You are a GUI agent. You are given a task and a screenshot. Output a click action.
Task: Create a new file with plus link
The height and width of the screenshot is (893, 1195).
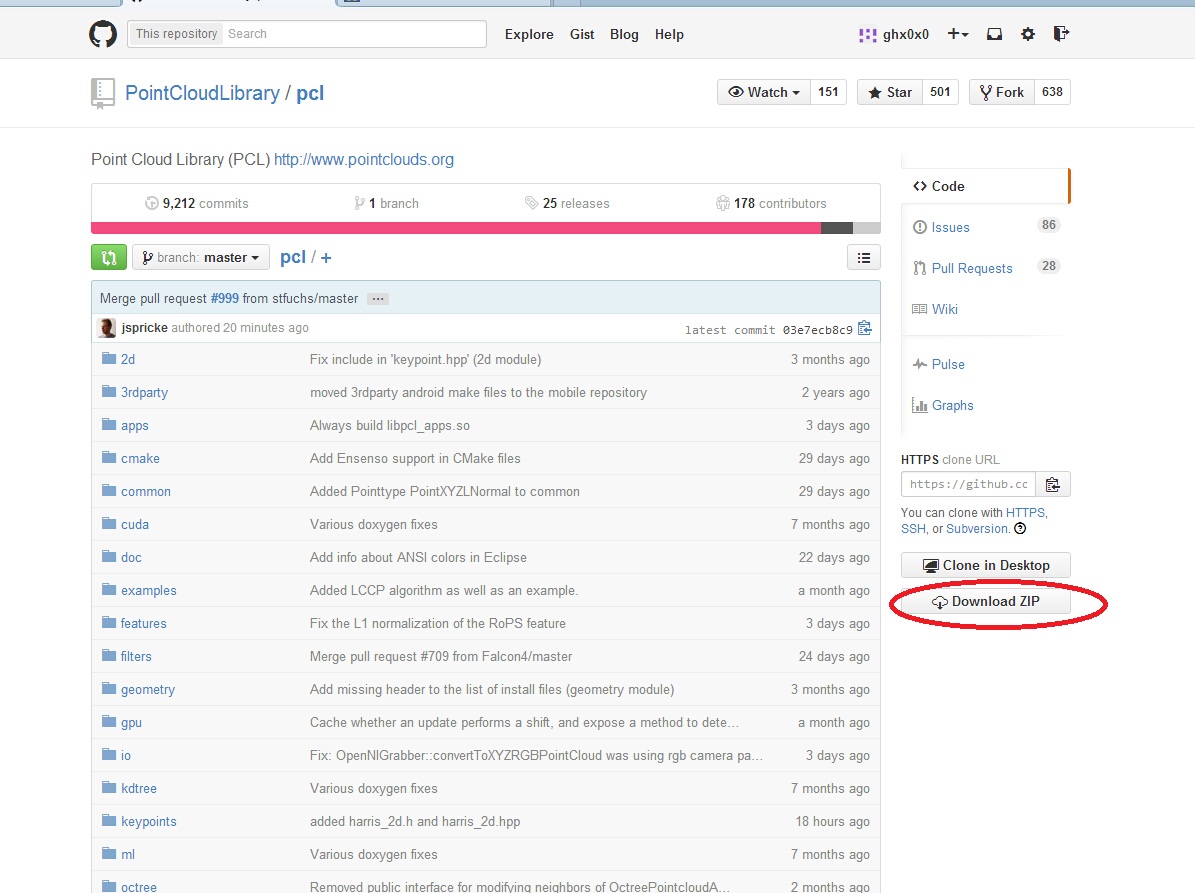point(326,258)
